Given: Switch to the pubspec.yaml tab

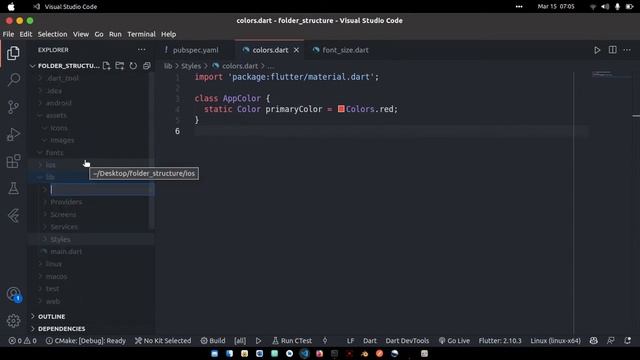Looking at the screenshot, I should (195, 50).
